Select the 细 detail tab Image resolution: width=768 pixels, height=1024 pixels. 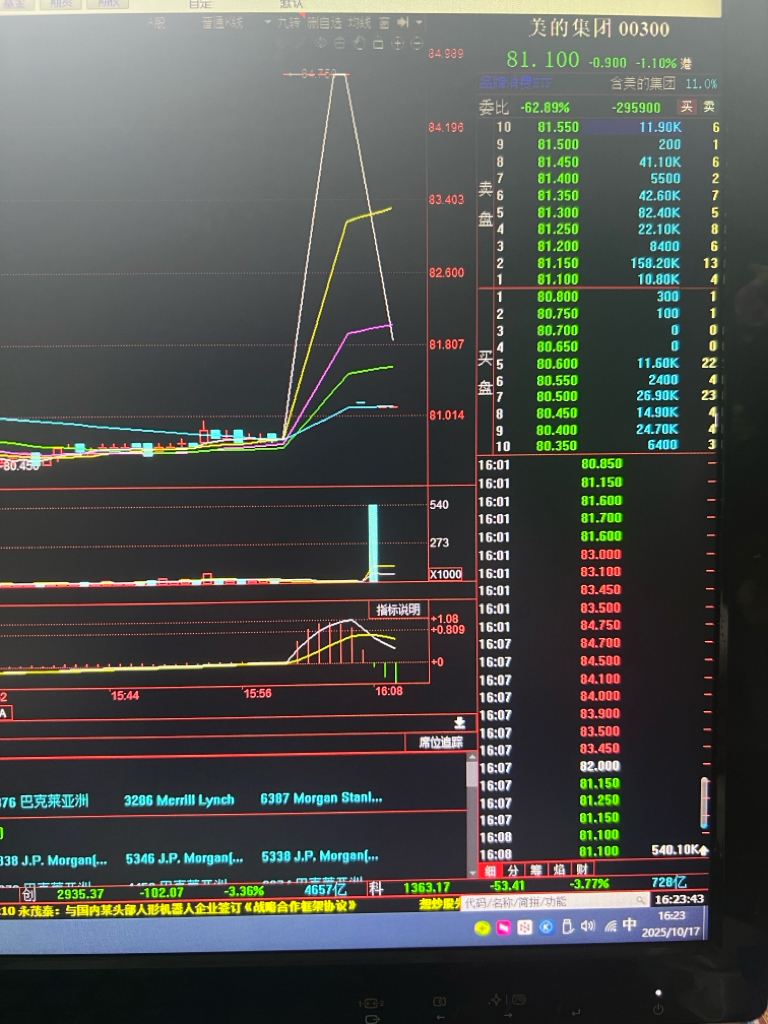(x=489, y=870)
